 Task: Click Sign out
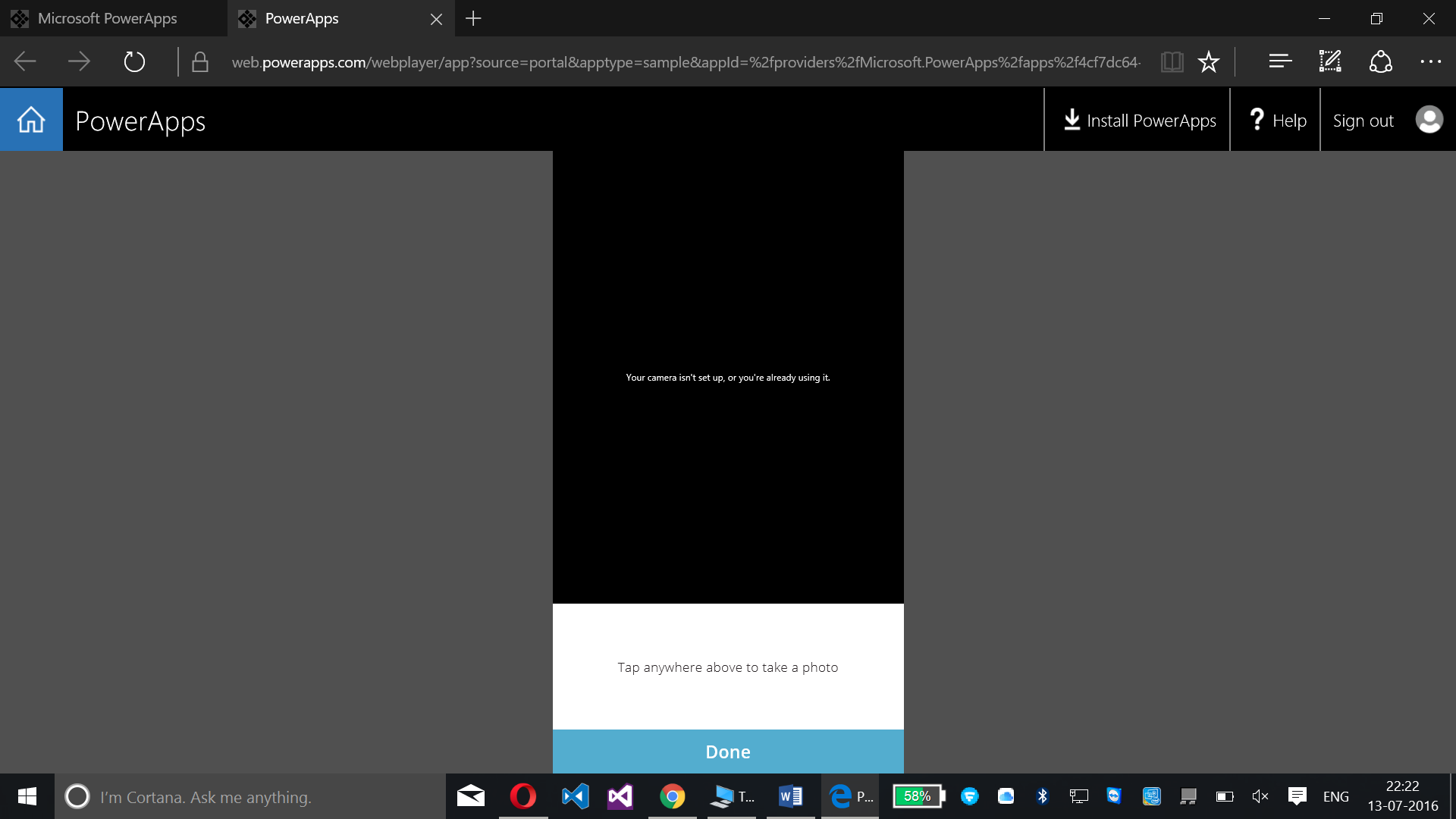point(1363,121)
